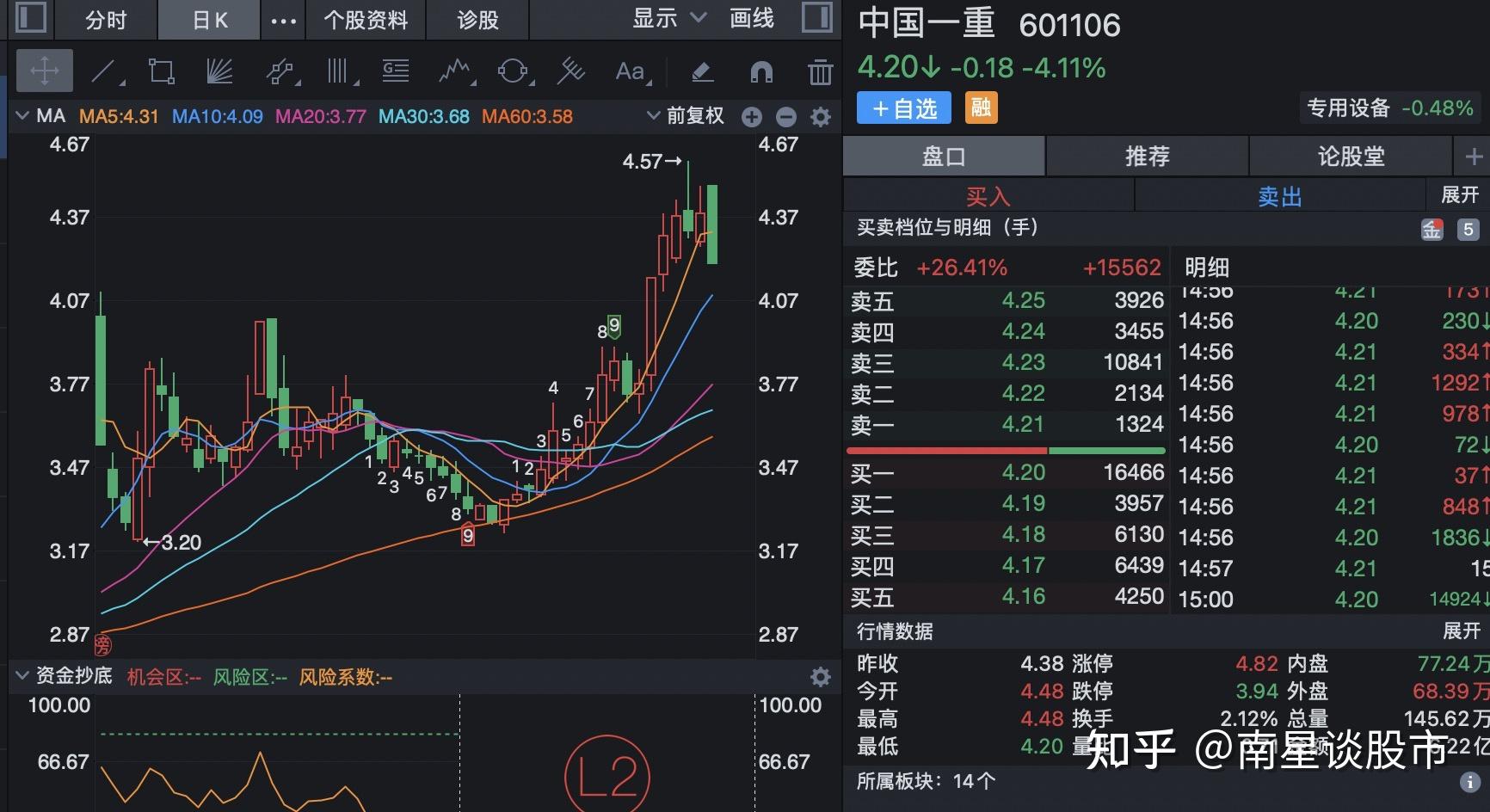This screenshot has width=1490, height=812.
Task: Toggle the 金 level display badge
Action: pyautogui.click(x=1432, y=229)
